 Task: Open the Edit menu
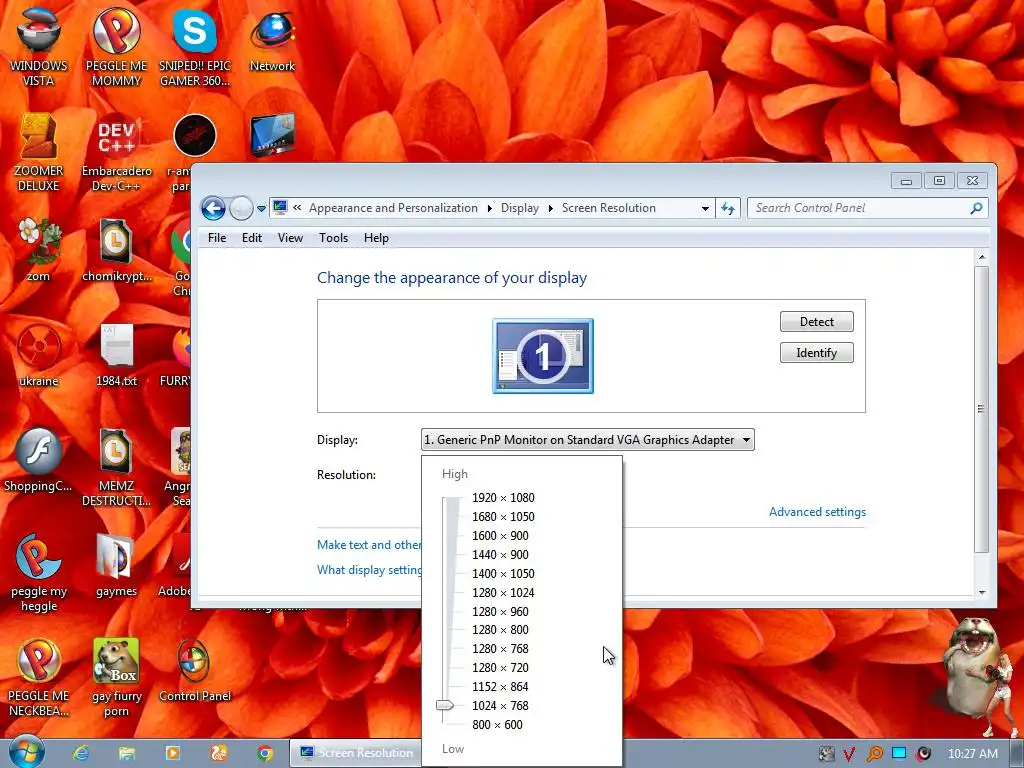(251, 238)
